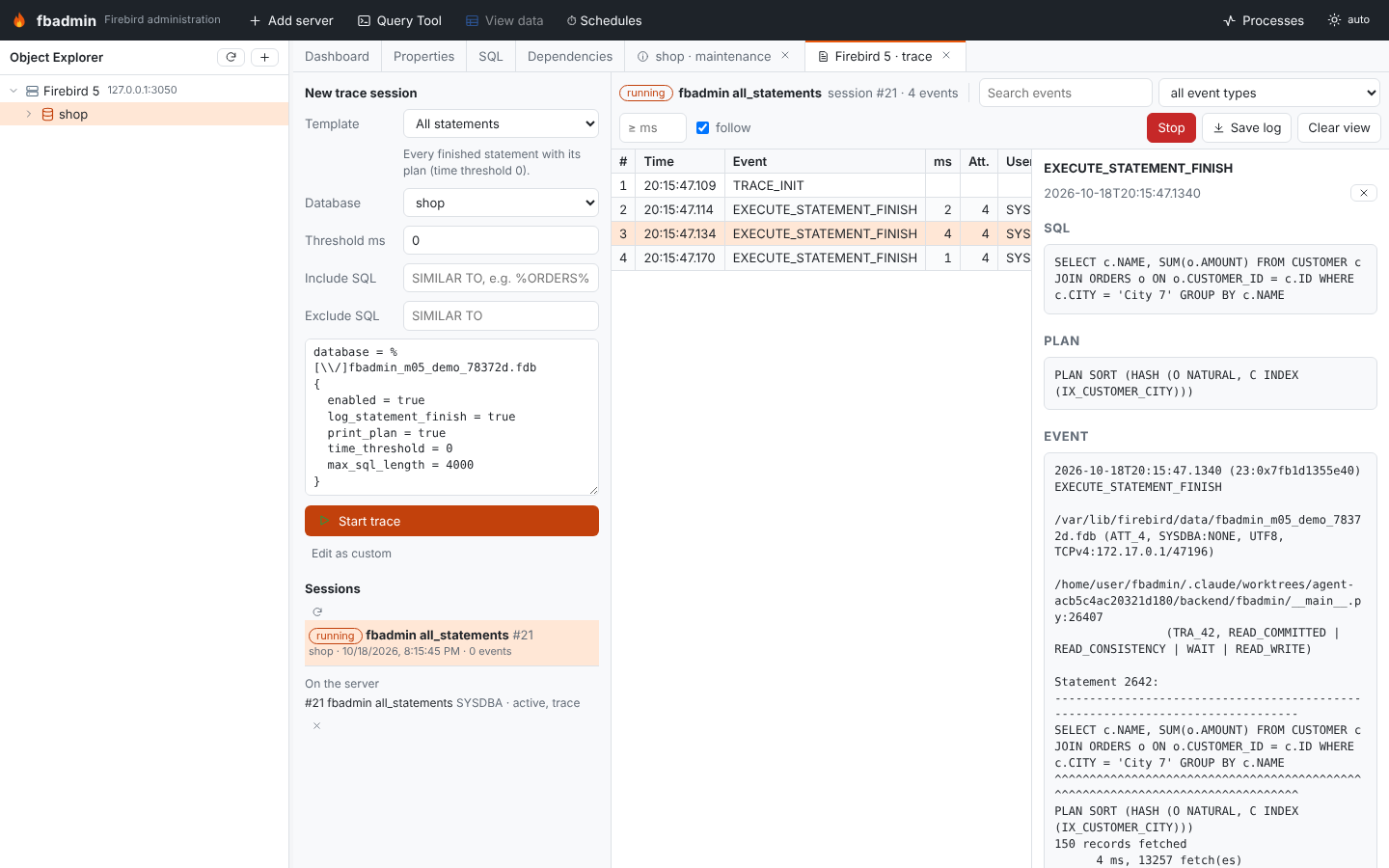The image size is (1389, 868).
Task: Toggle the auto theme switch
Action: click(1348, 19)
